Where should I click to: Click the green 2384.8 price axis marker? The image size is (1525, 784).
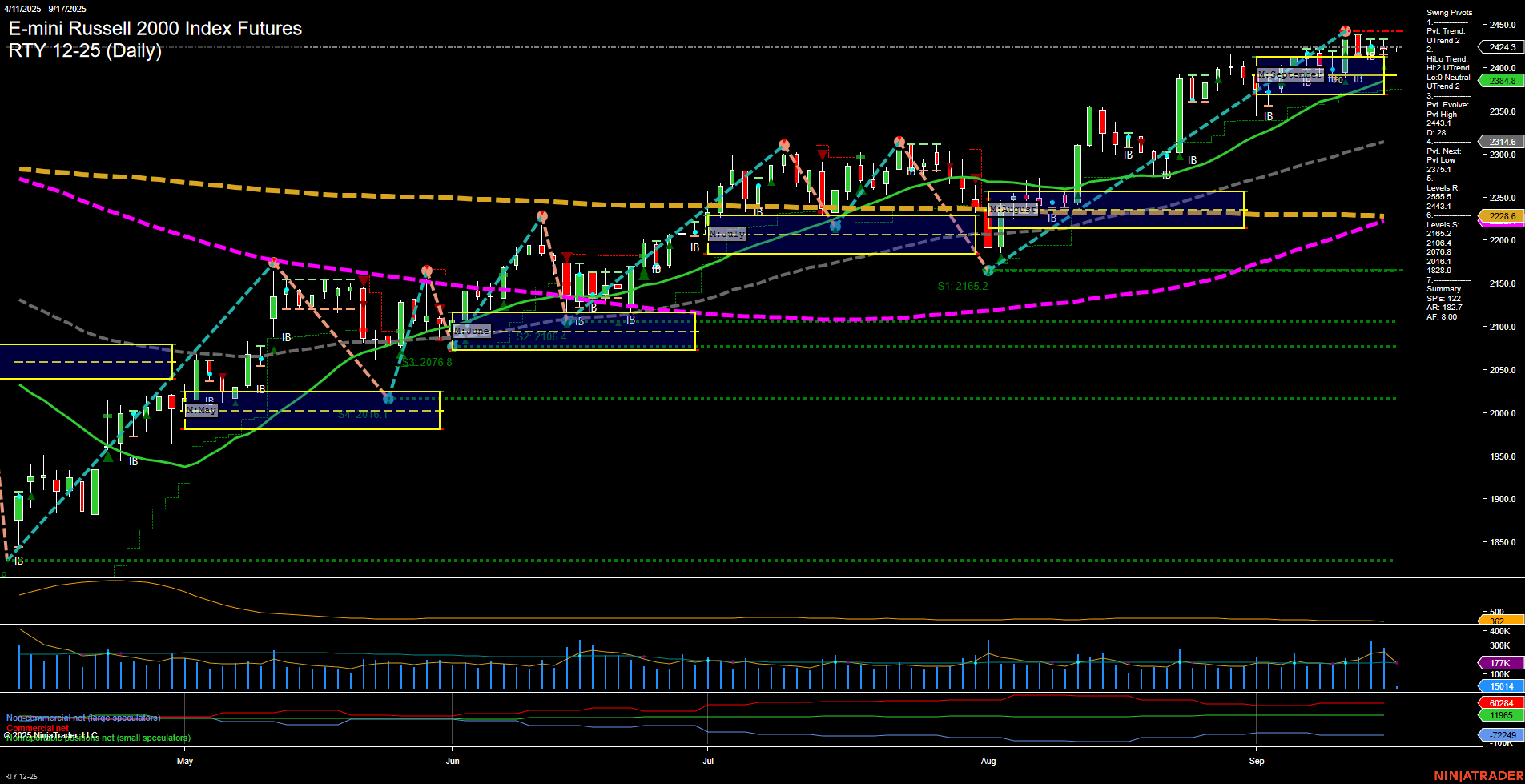tap(1502, 81)
